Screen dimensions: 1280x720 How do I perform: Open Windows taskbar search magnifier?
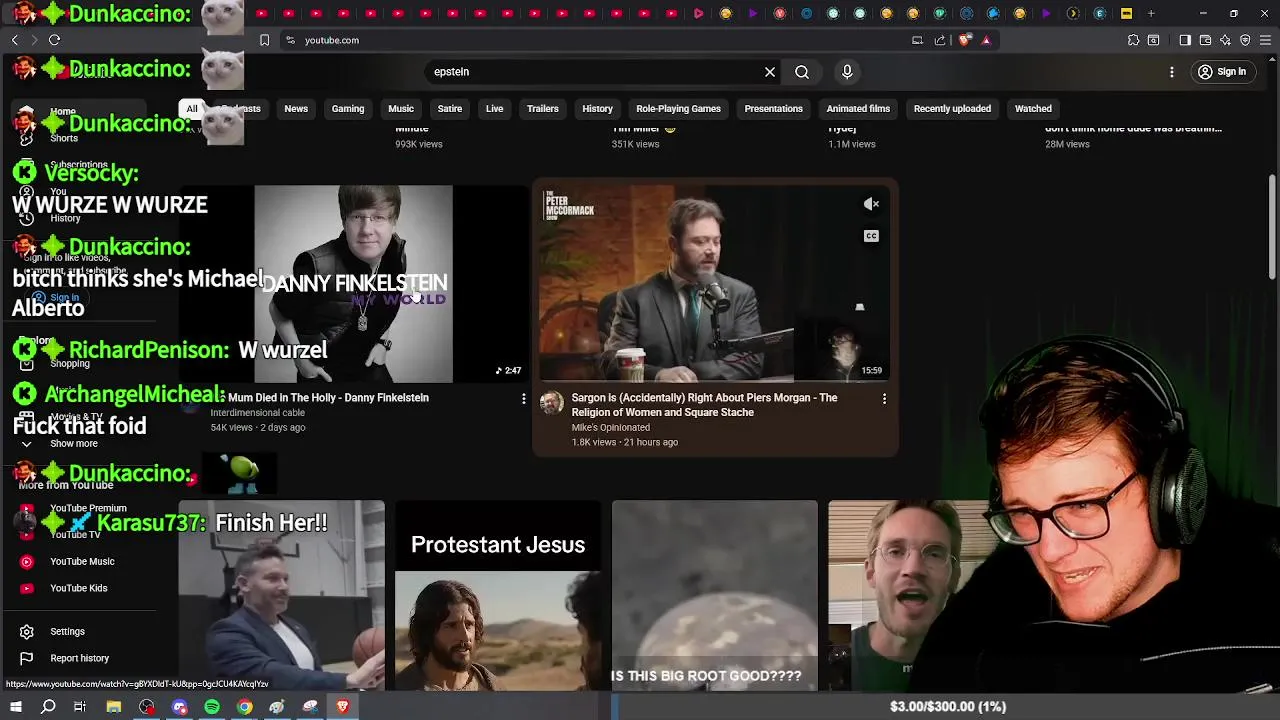click(48, 707)
